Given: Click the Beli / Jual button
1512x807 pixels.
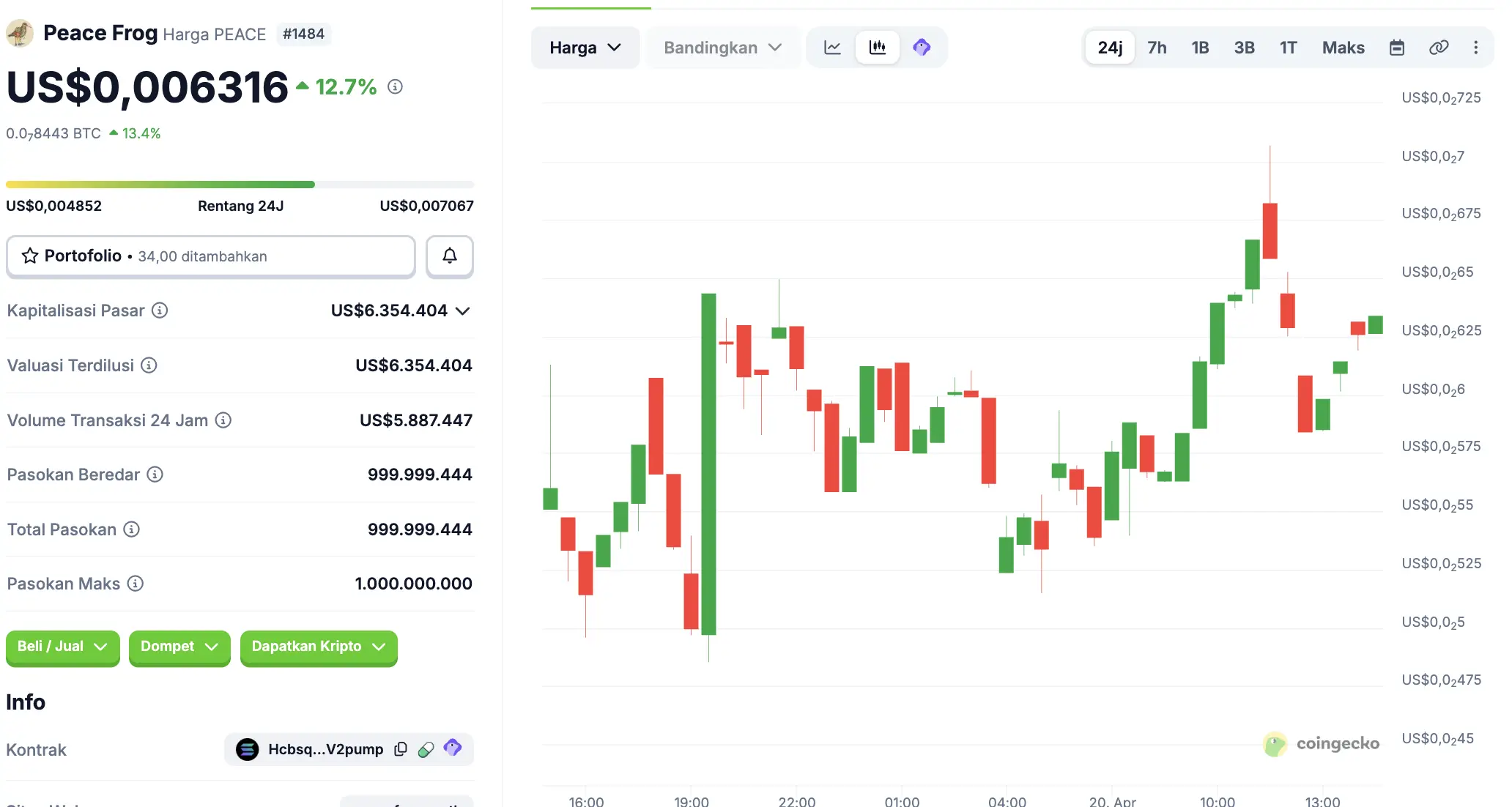Looking at the screenshot, I should (x=62, y=648).
